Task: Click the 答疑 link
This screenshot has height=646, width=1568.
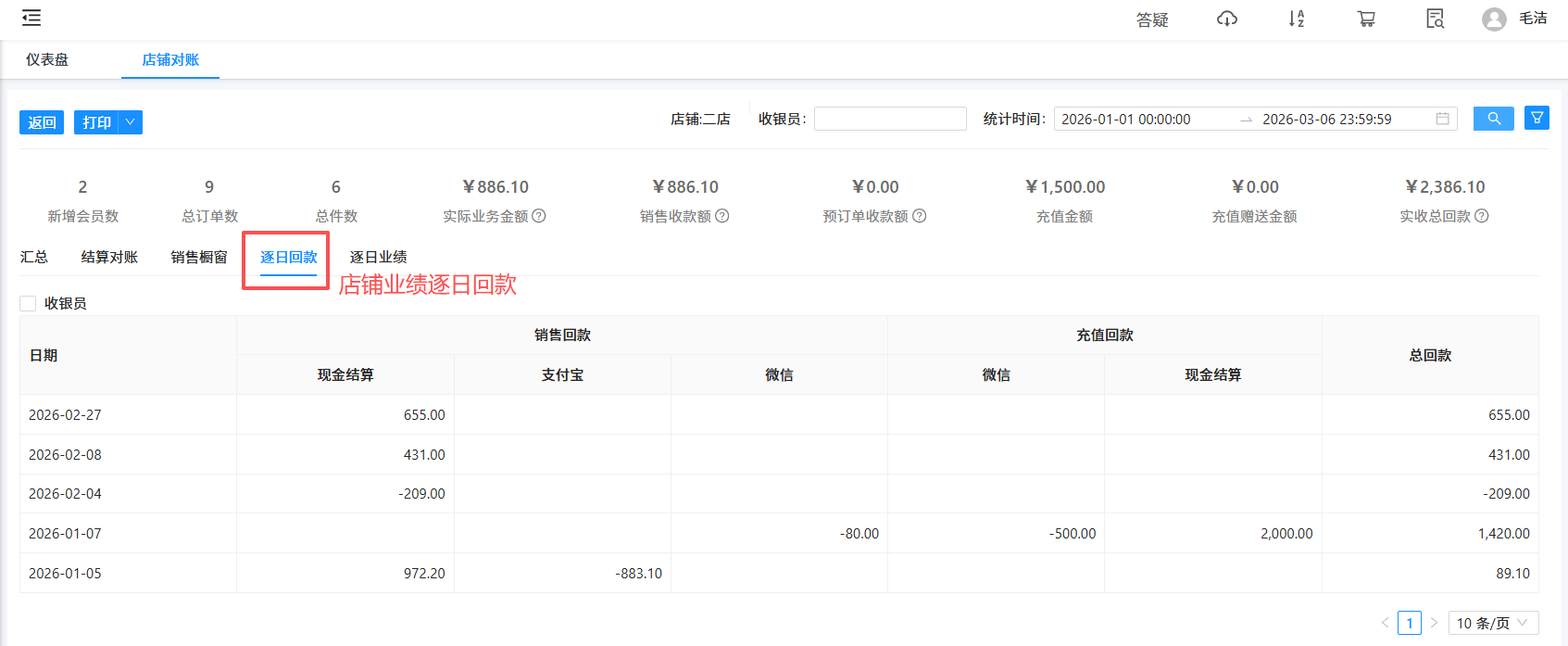Action: (x=1152, y=19)
